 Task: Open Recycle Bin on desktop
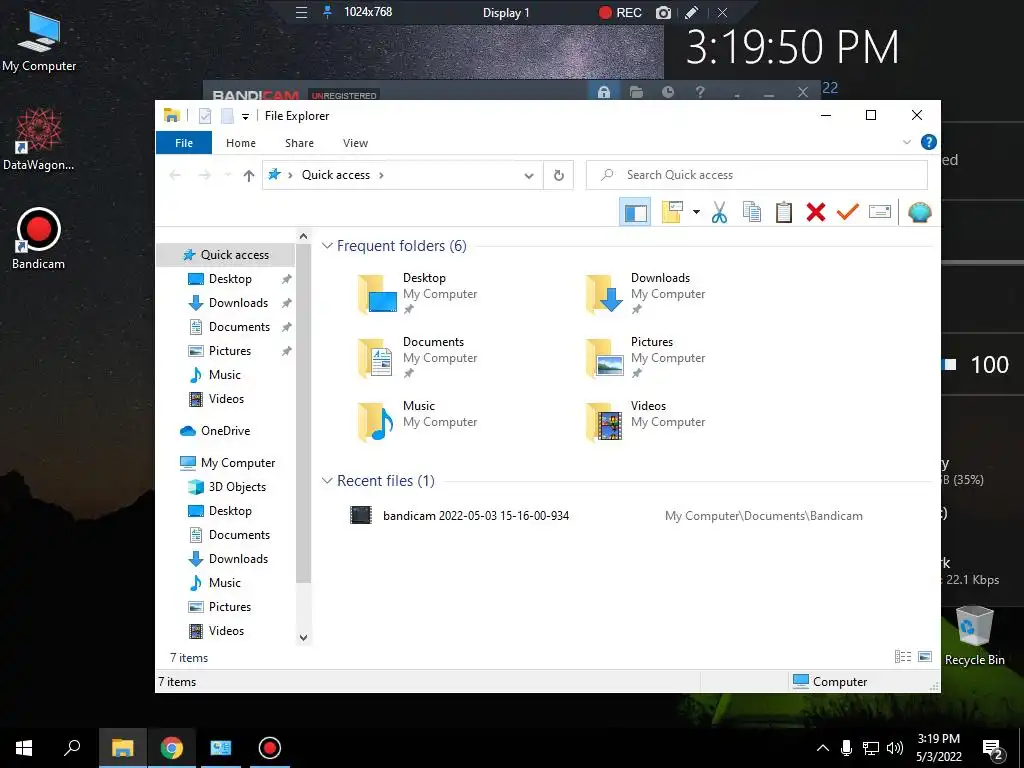974,635
